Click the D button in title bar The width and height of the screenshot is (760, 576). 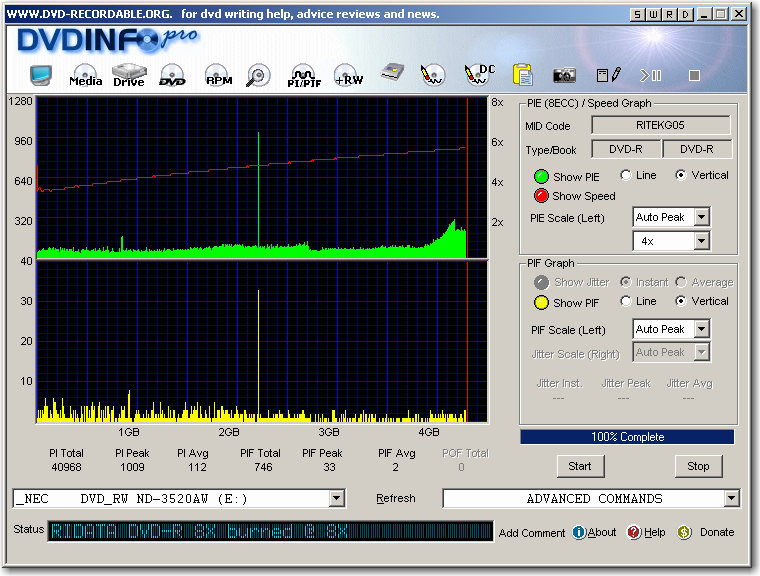tap(685, 15)
